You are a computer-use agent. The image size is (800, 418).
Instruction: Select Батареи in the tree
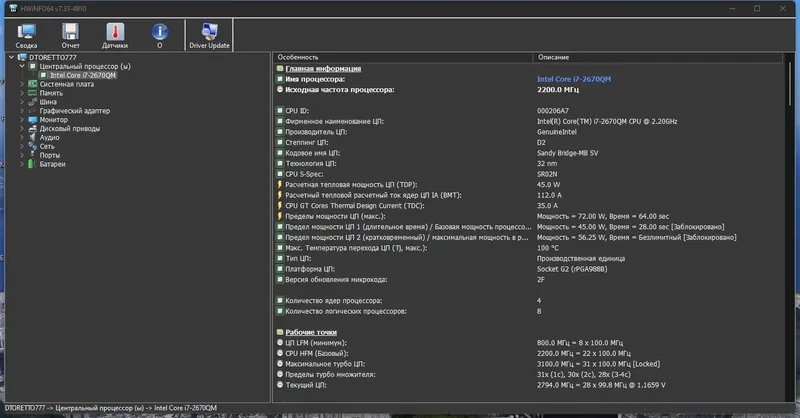tap(53, 164)
